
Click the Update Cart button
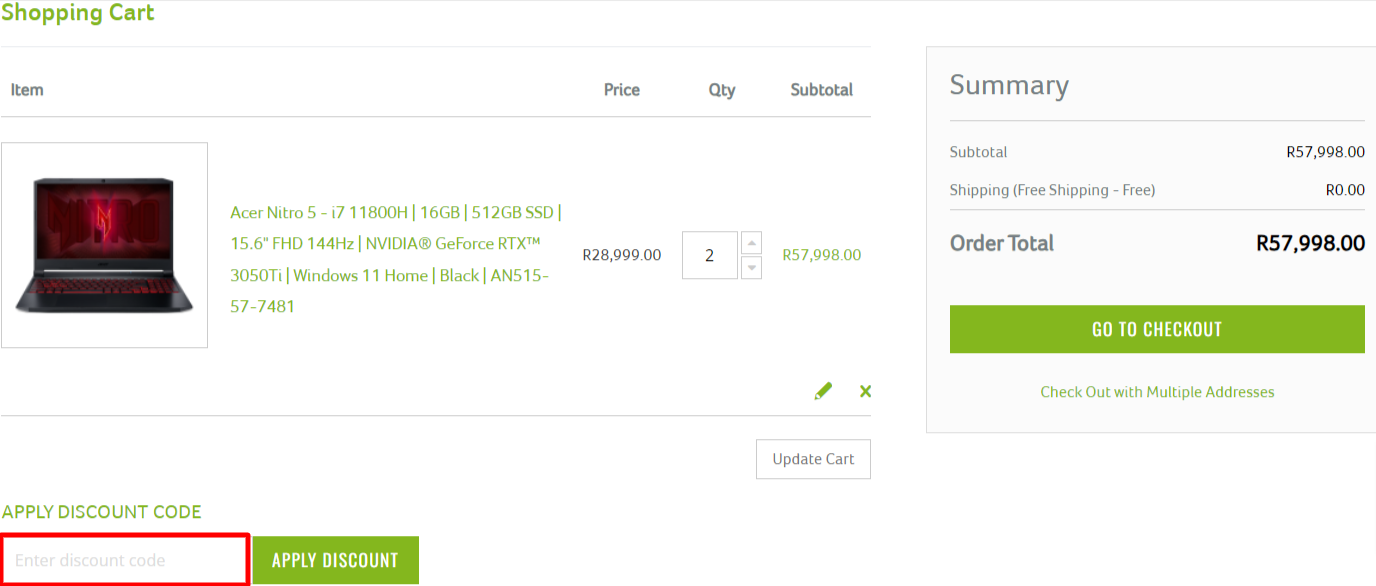(x=812, y=458)
